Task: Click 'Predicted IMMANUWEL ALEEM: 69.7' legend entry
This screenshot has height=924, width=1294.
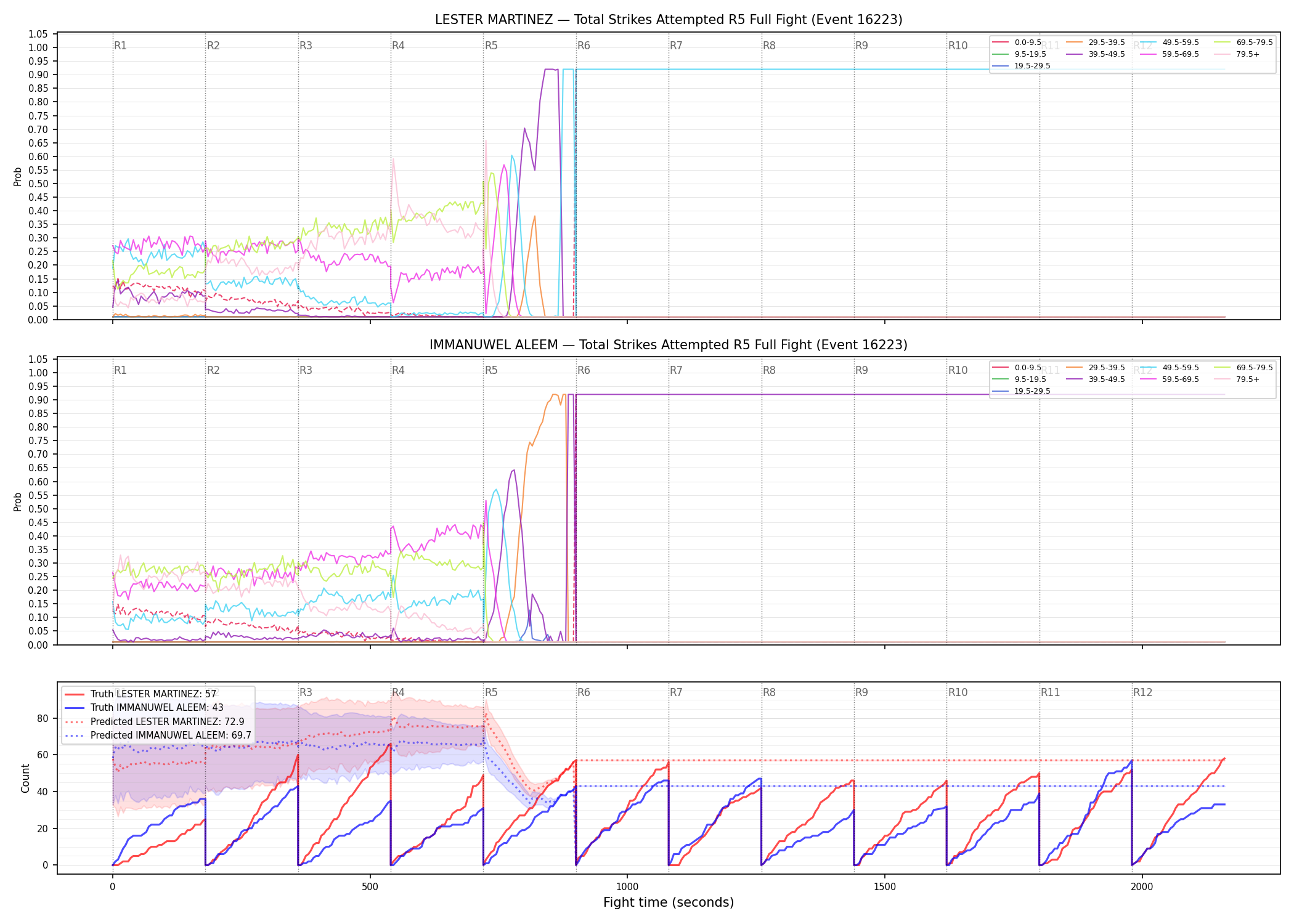Action: [158, 735]
